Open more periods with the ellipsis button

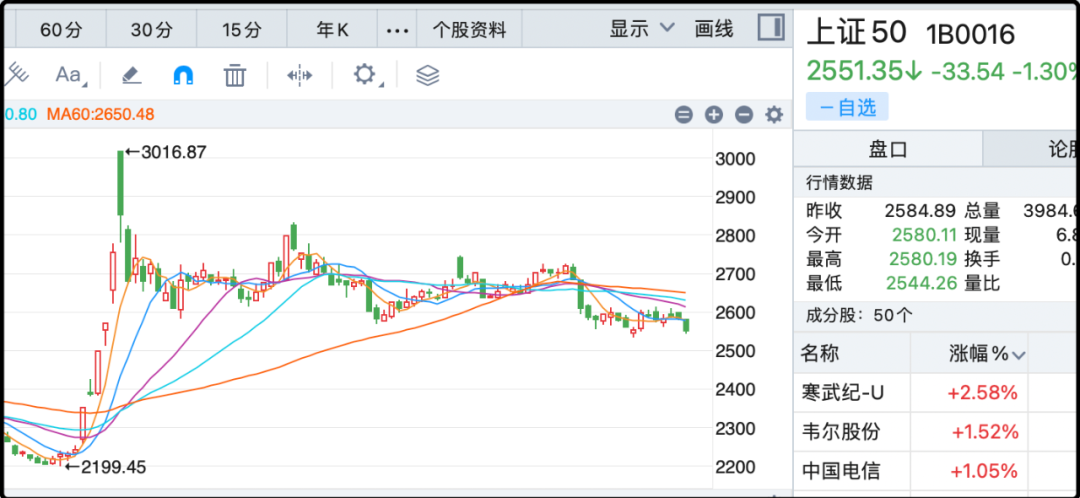[x=397, y=30]
